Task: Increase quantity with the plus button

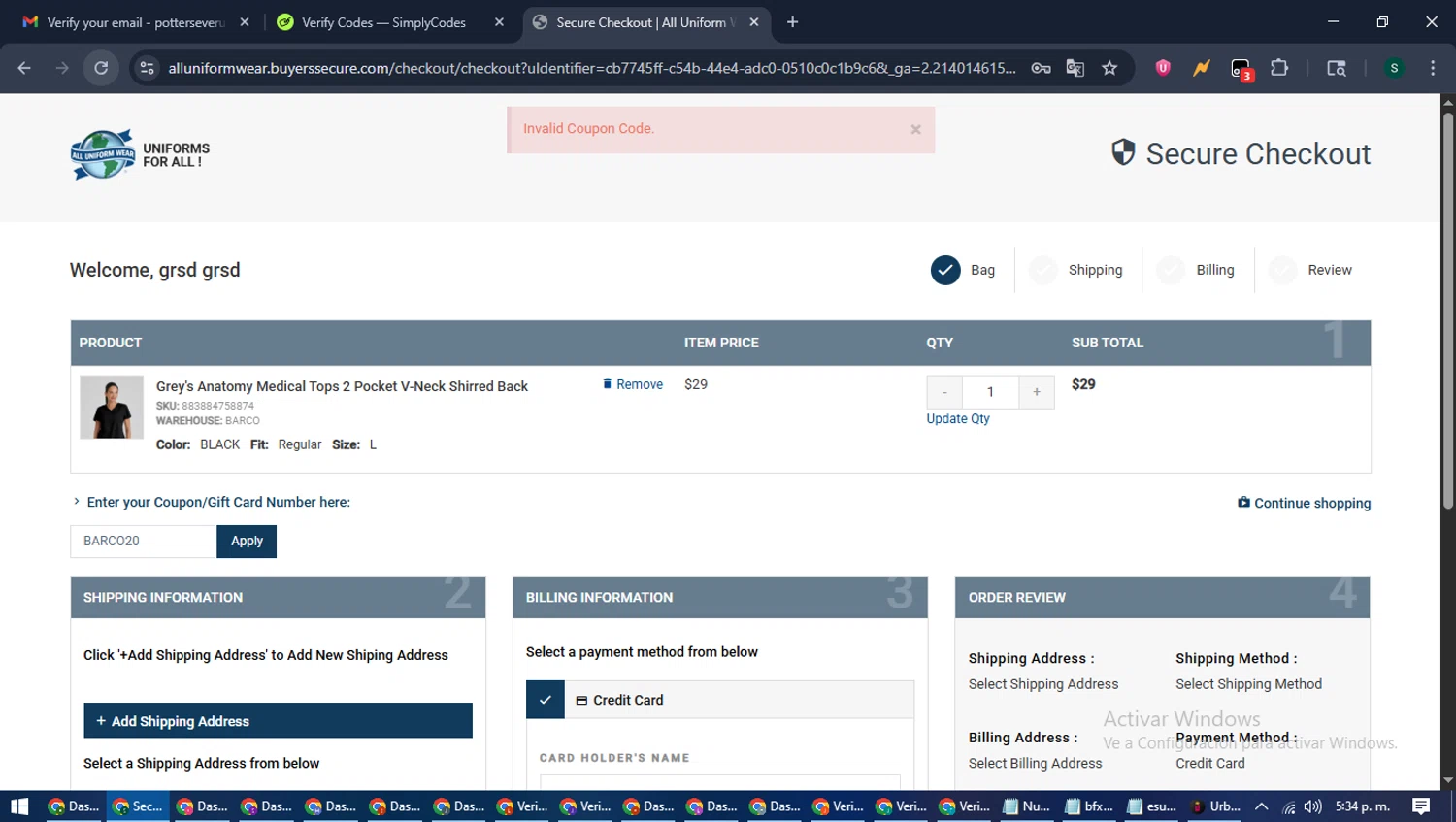Action: tap(1037, 392)
